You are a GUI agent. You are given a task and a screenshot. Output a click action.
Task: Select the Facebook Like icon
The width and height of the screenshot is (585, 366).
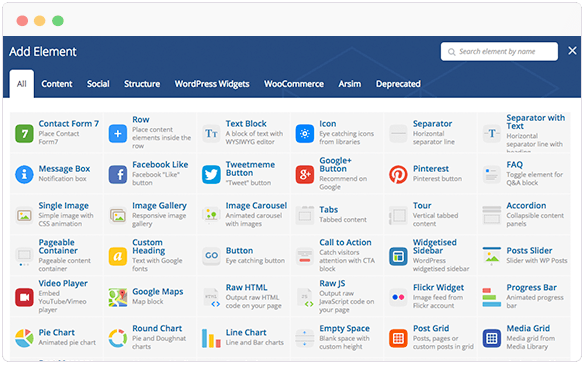(x=118, y=174)
